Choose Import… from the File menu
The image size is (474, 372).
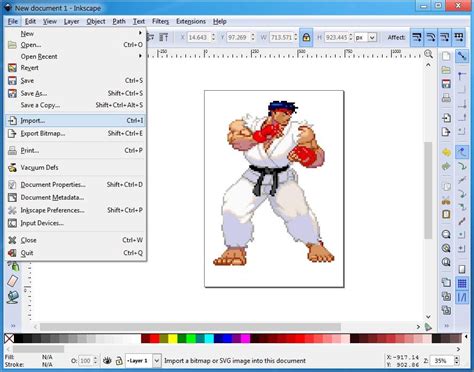pos(76,121)
